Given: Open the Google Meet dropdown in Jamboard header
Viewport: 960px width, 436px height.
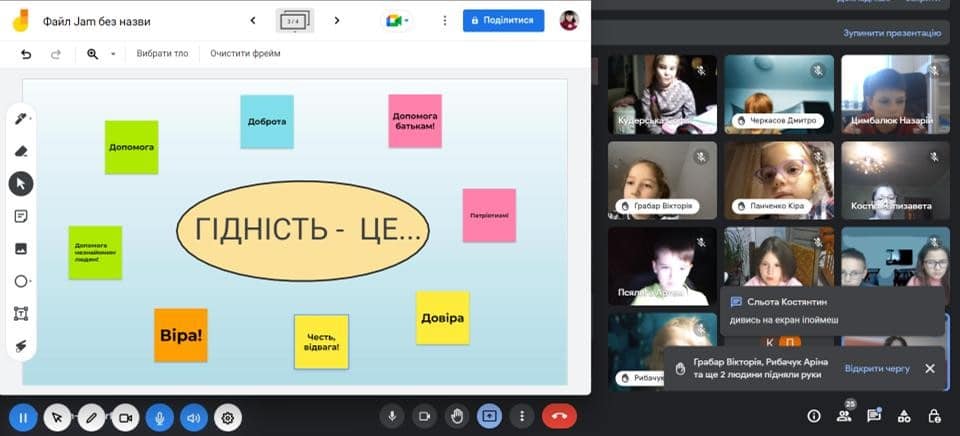Looking at the screenshot, I should pos(398,20).
